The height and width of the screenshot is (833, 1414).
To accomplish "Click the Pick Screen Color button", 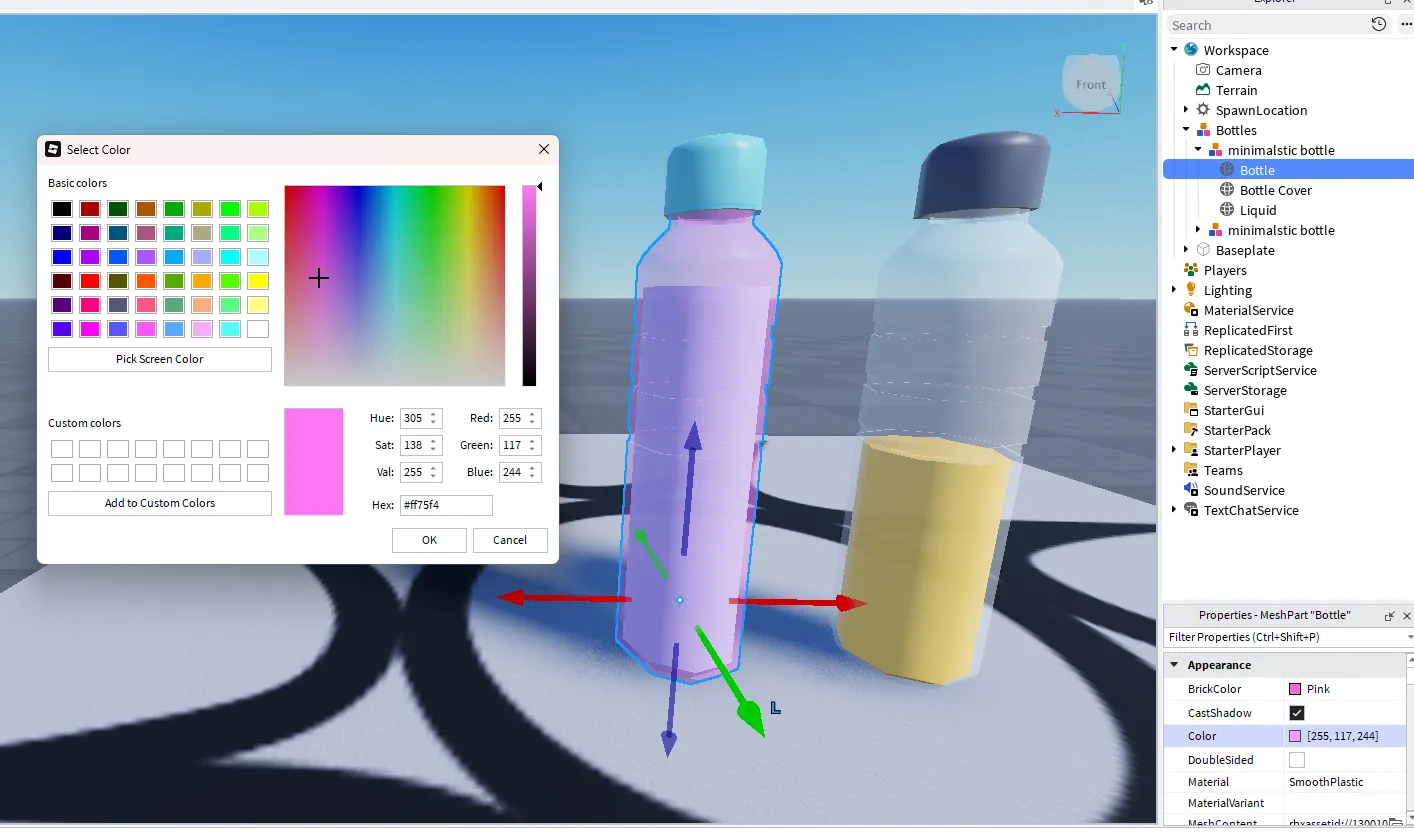I will click(x=160, y=359).
